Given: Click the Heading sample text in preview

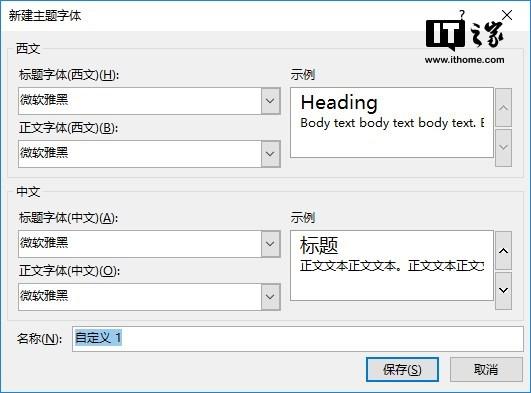Looking at the screenshot, I should pos(339,103).
